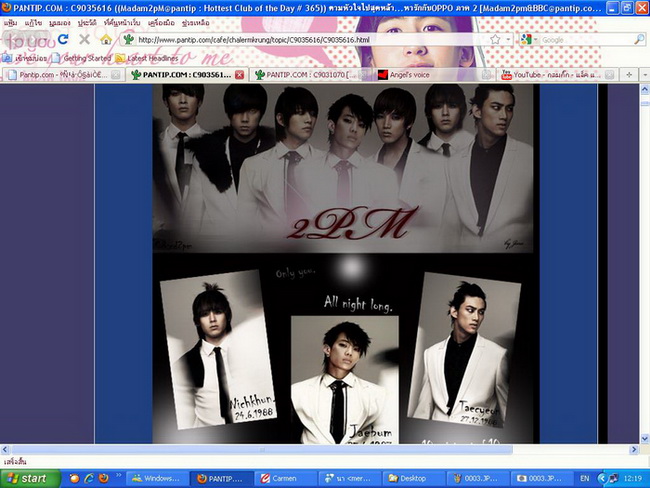Click the horizontal scrollbar right arrow
The height and width of the screenshot is (488, 650).
(634, 449)
